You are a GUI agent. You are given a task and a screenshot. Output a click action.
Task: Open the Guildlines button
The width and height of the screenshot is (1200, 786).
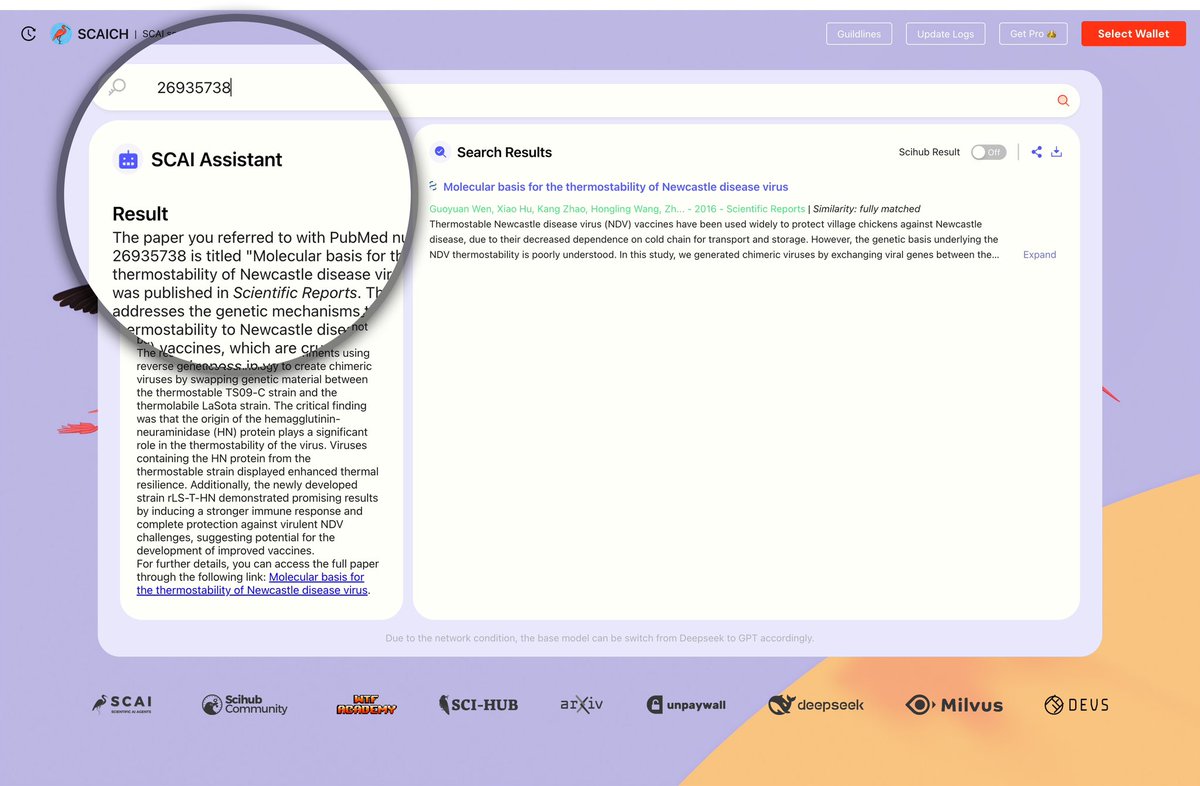click(859, 34)
